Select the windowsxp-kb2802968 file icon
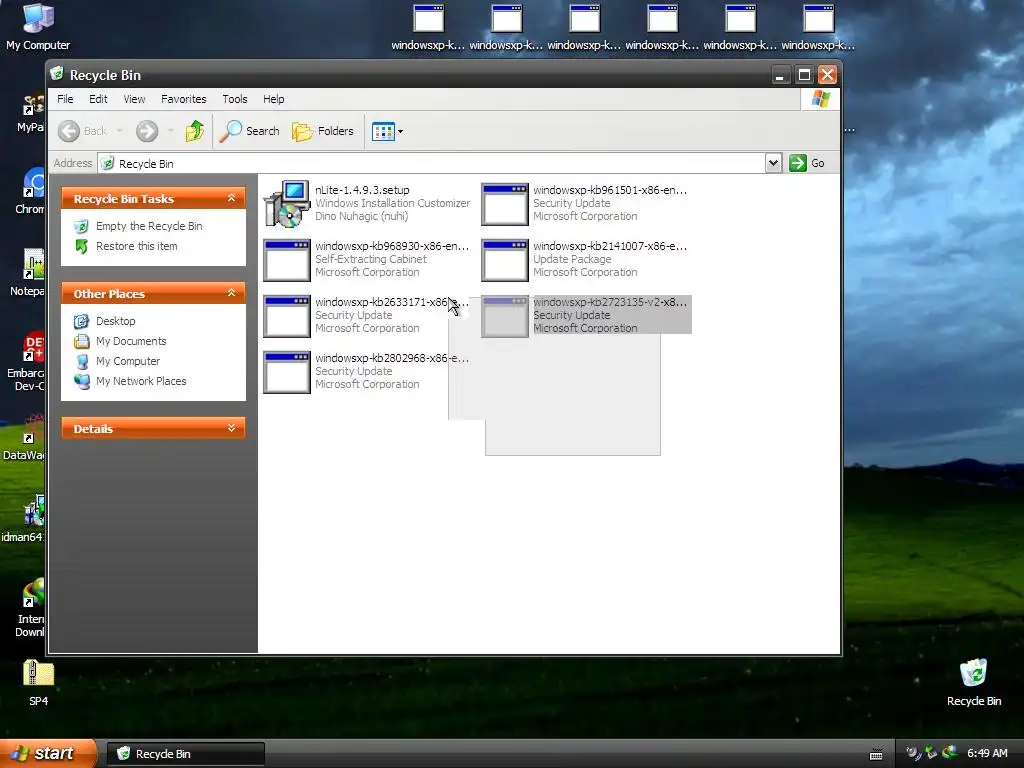 pos(287,373)
